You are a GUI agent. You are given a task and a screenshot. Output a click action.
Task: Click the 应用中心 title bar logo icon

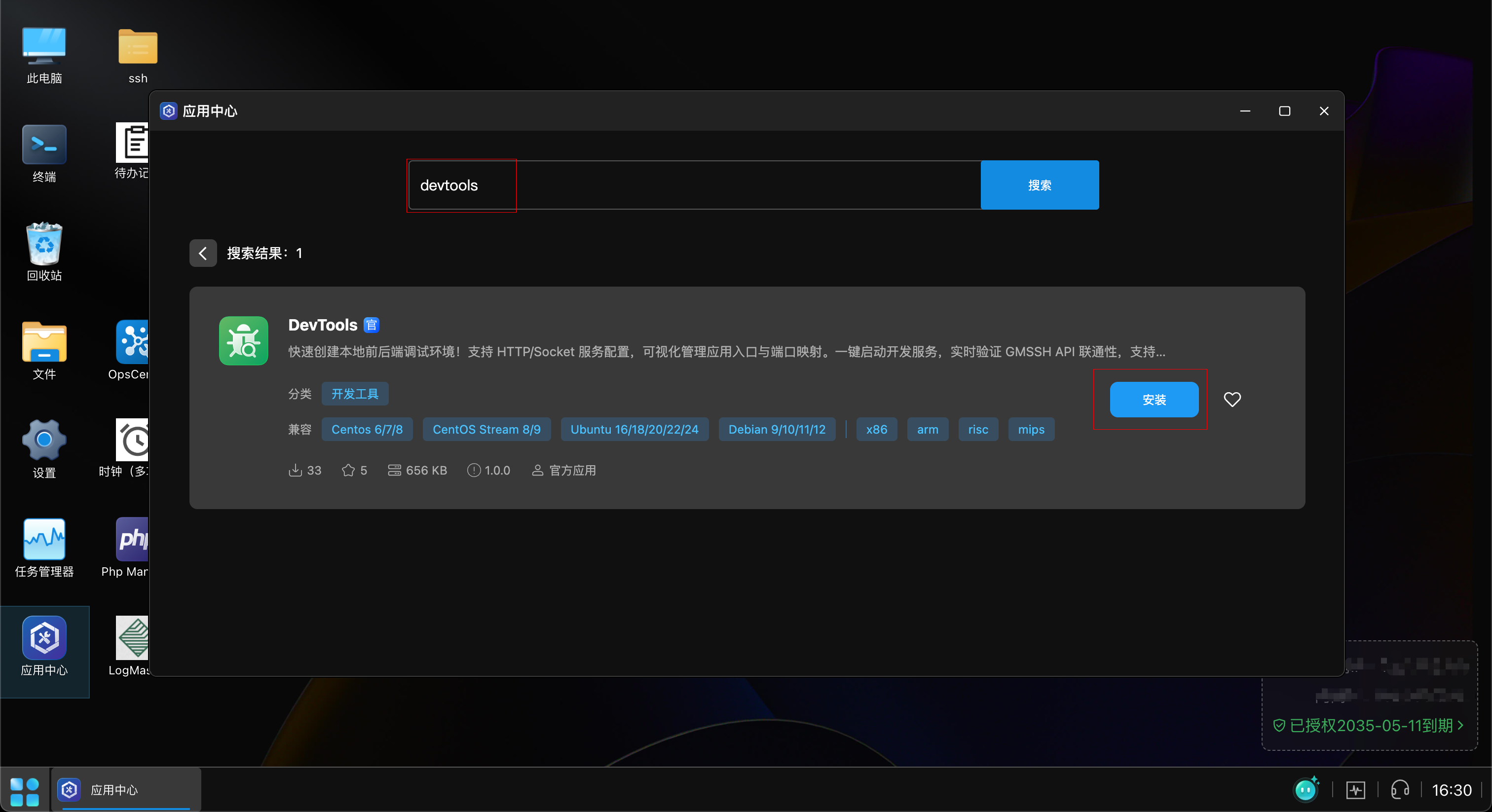click(x=169, y=111)
